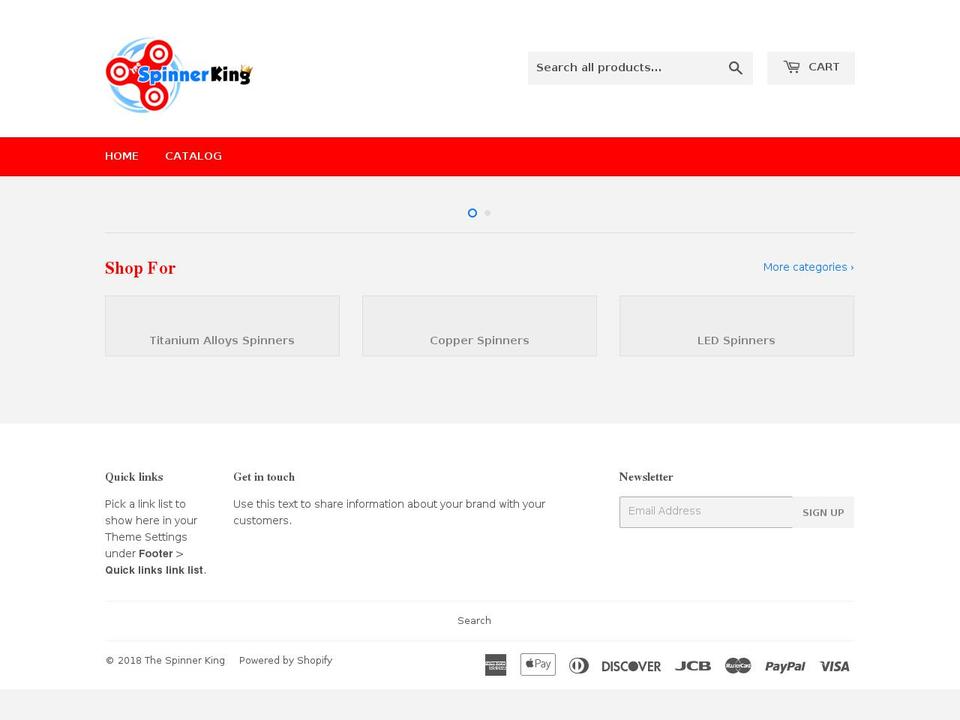The image size is (960, 720).
Task: Select the first slideshow dot
Action: click(x=472, y=213)
